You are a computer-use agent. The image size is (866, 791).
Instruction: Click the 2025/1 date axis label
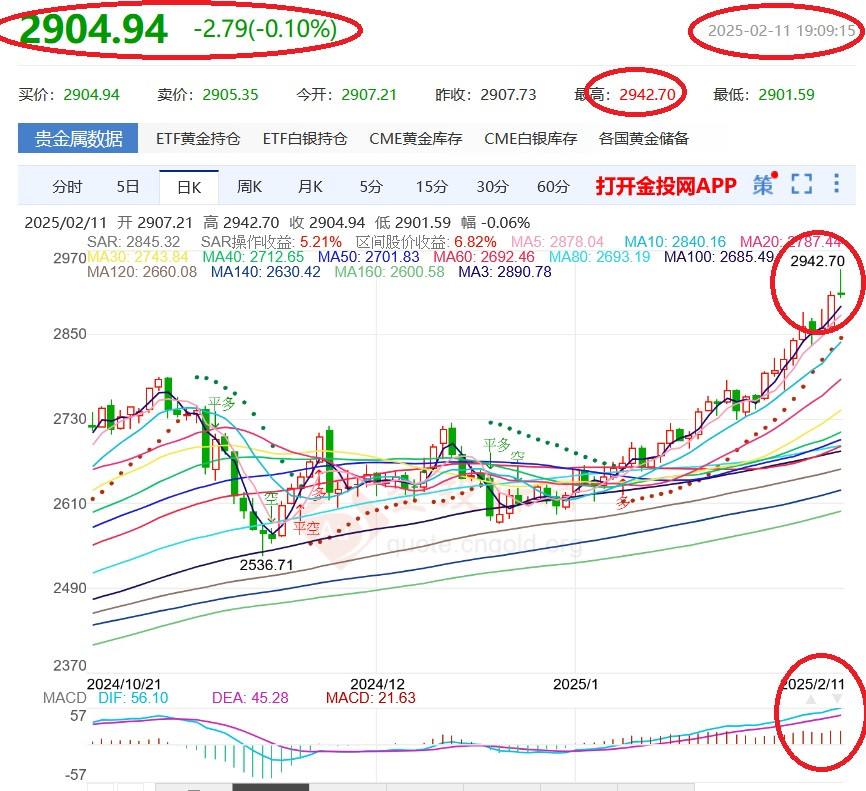coord(575,684)
